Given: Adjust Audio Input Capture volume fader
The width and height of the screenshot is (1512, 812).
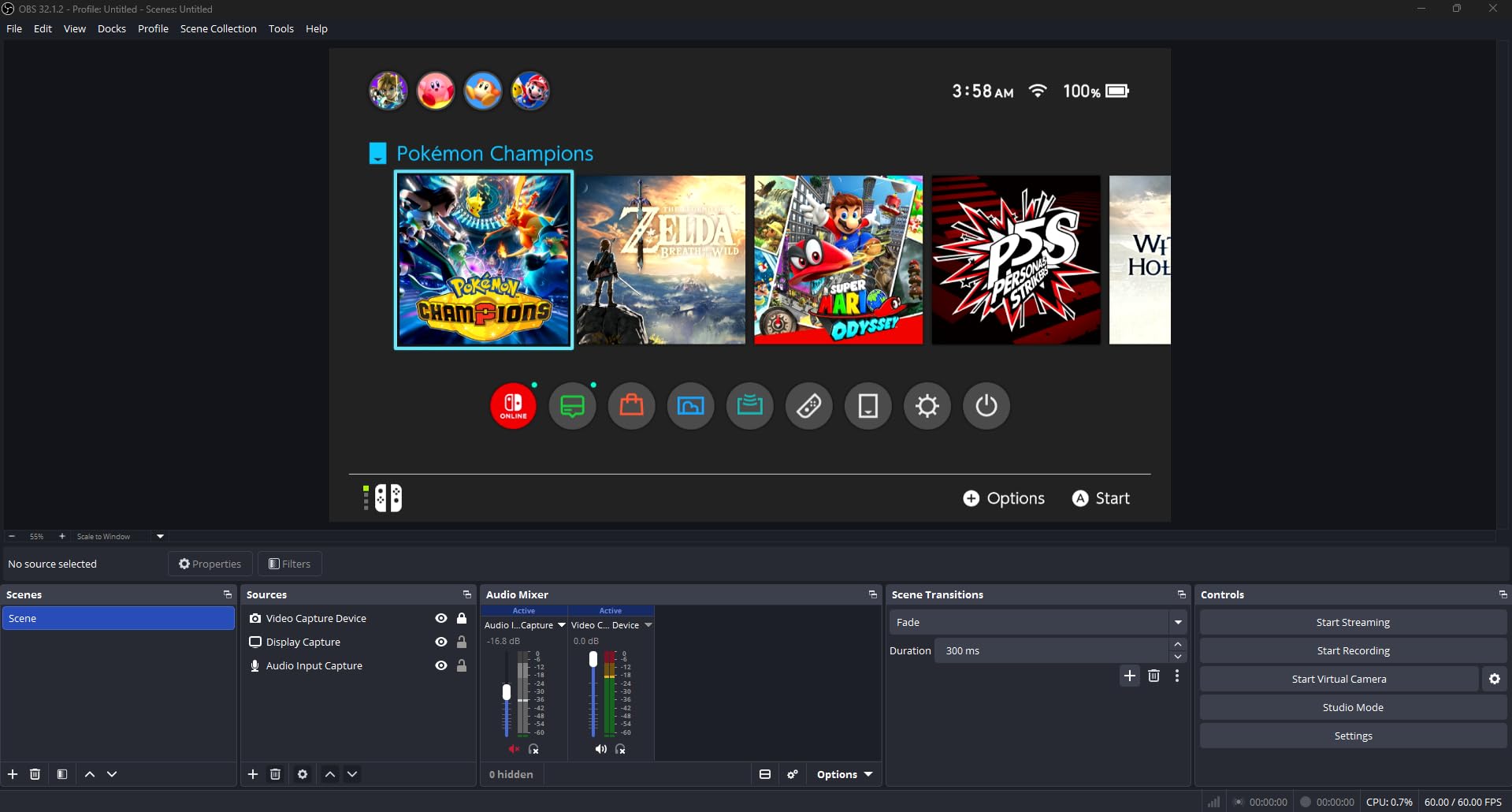Looking at the screenshot, I should tap(507, 692).
